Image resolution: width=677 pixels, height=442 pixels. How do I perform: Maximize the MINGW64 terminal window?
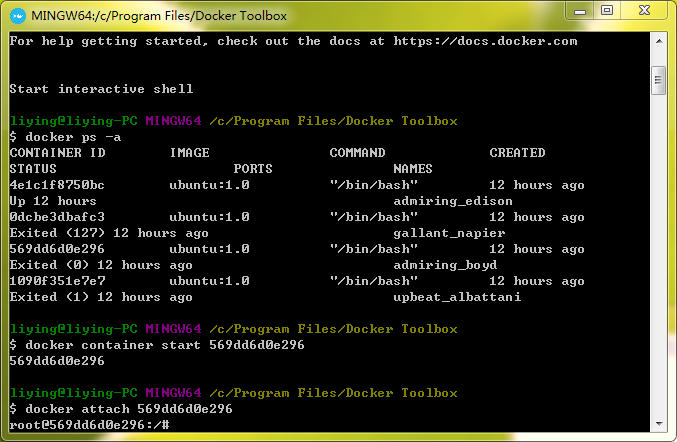pyautogui.click(x=607, y=10)
